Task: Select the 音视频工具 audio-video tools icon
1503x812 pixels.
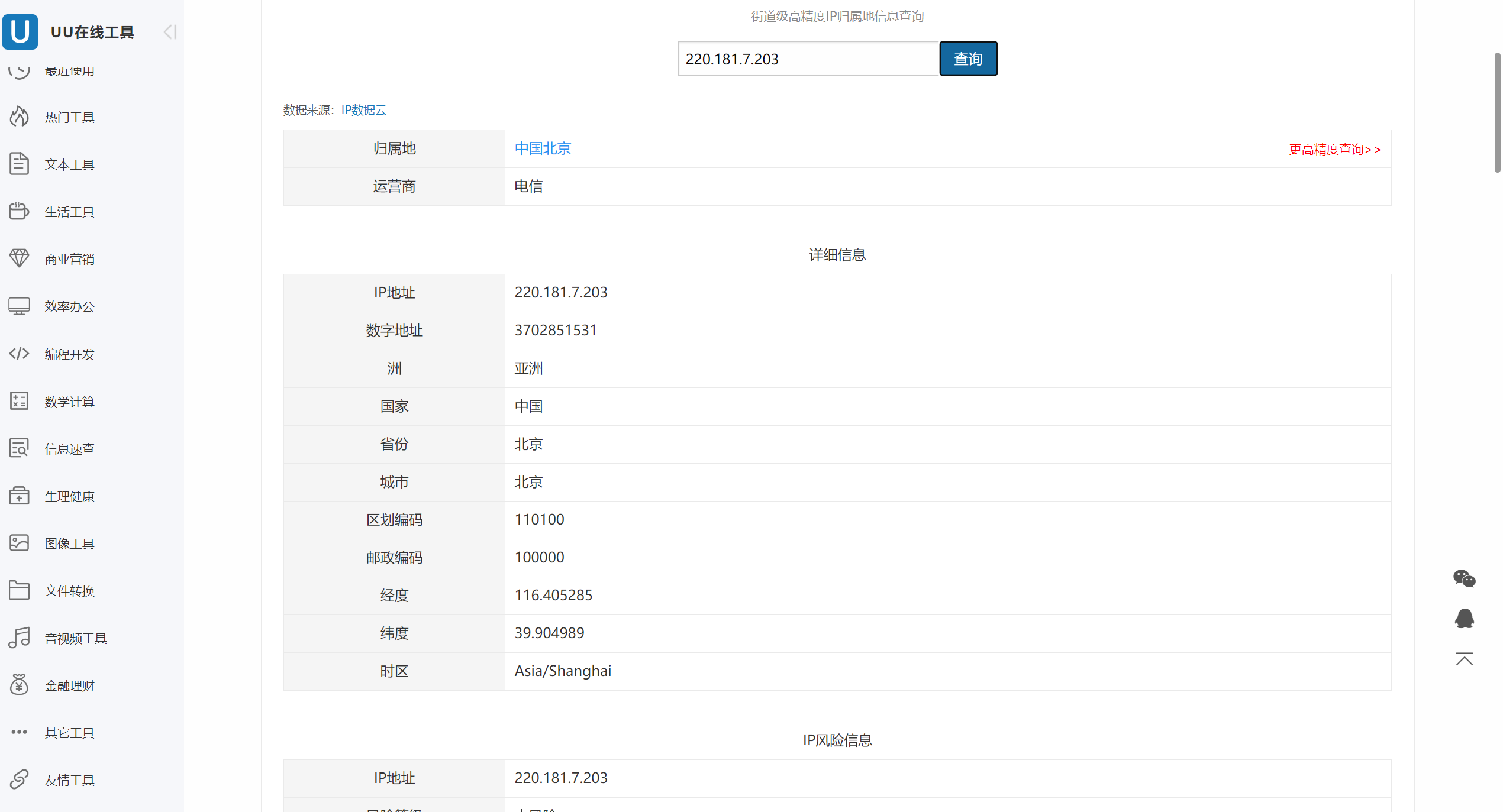Action: (x=19, y=638)
